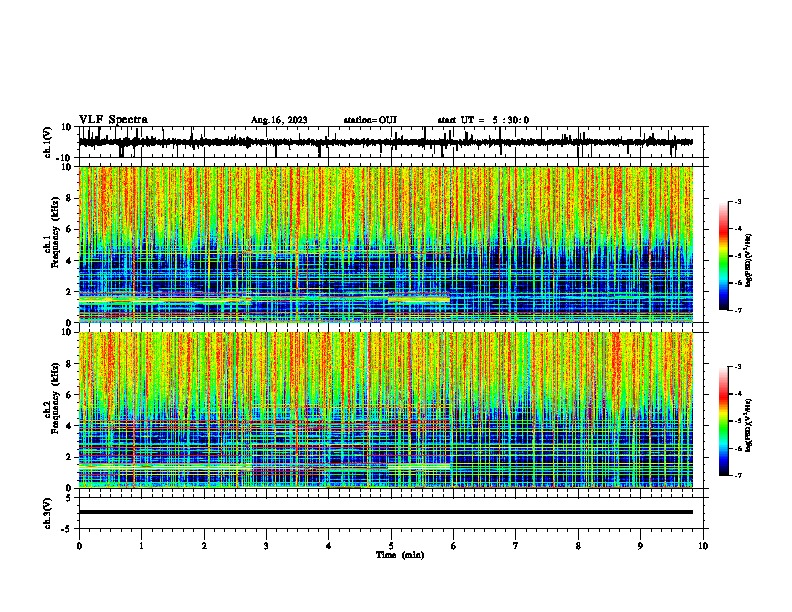Click the time axis tick label '3'
This screenshot has width=792, height=612.
[x=266, y=546]
